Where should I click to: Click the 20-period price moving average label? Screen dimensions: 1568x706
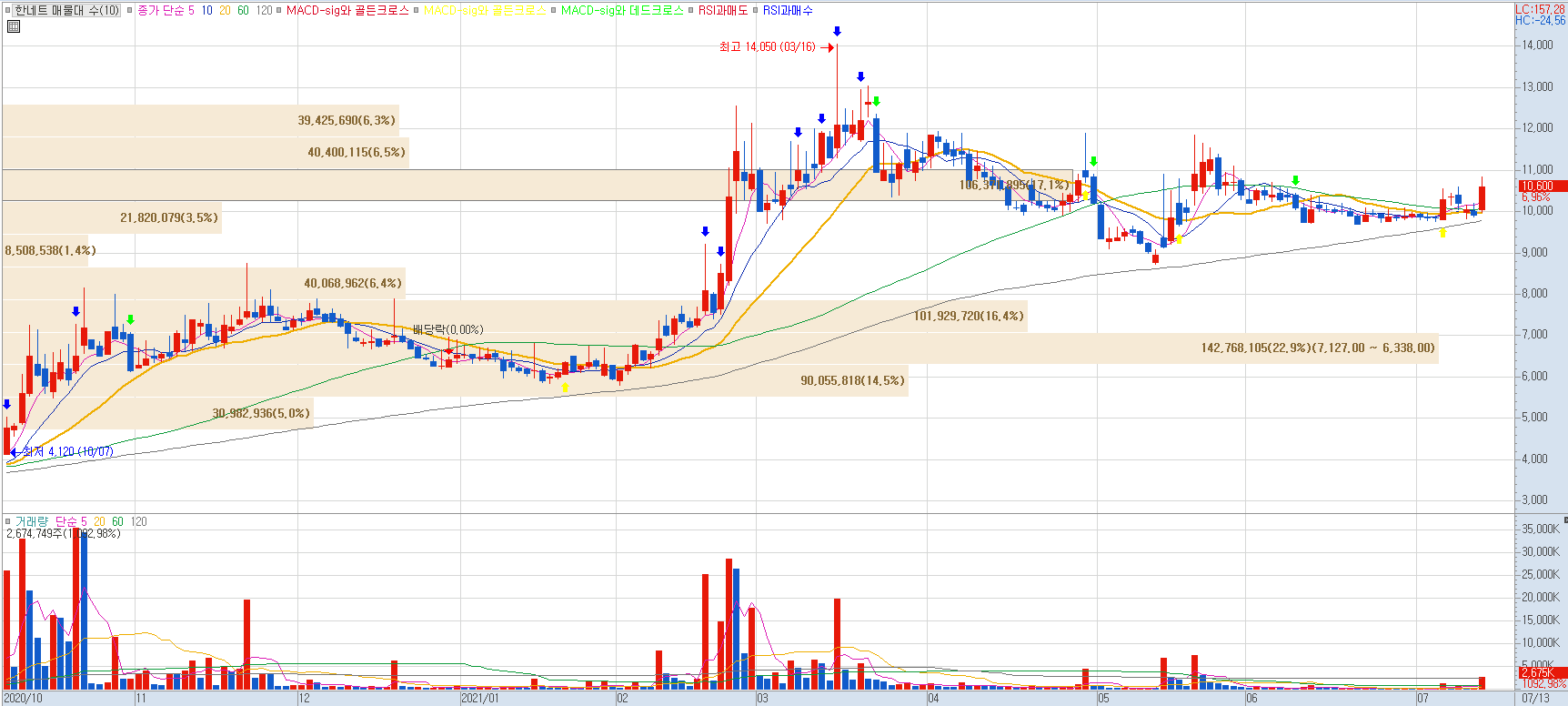click(225, 10)
